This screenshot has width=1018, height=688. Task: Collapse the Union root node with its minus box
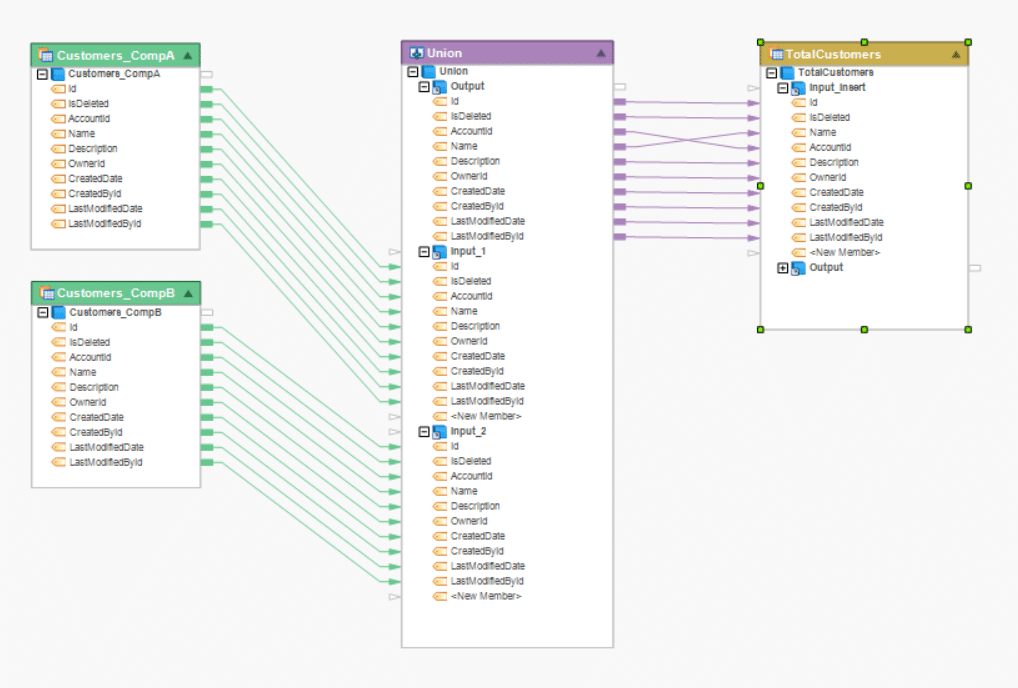(412, 72)
